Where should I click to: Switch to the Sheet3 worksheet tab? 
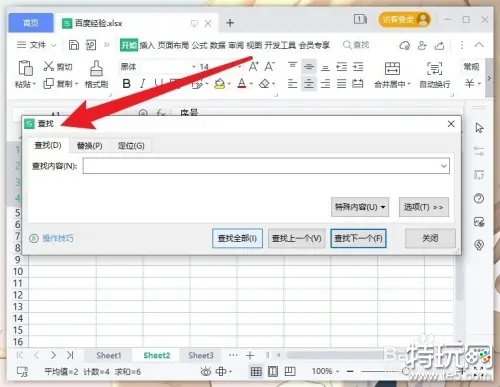pyautogui.click(x=201, y=356)
